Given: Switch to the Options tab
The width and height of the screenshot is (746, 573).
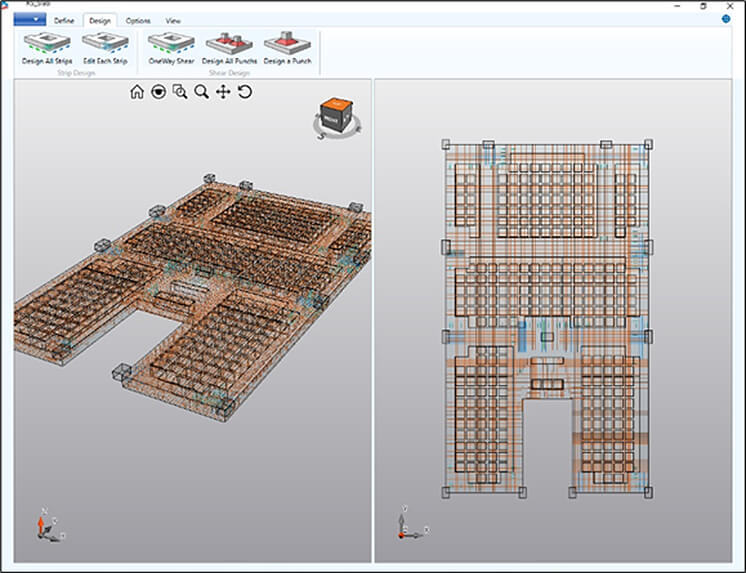Looking at the screenshot, I should [x=138, y=20].
